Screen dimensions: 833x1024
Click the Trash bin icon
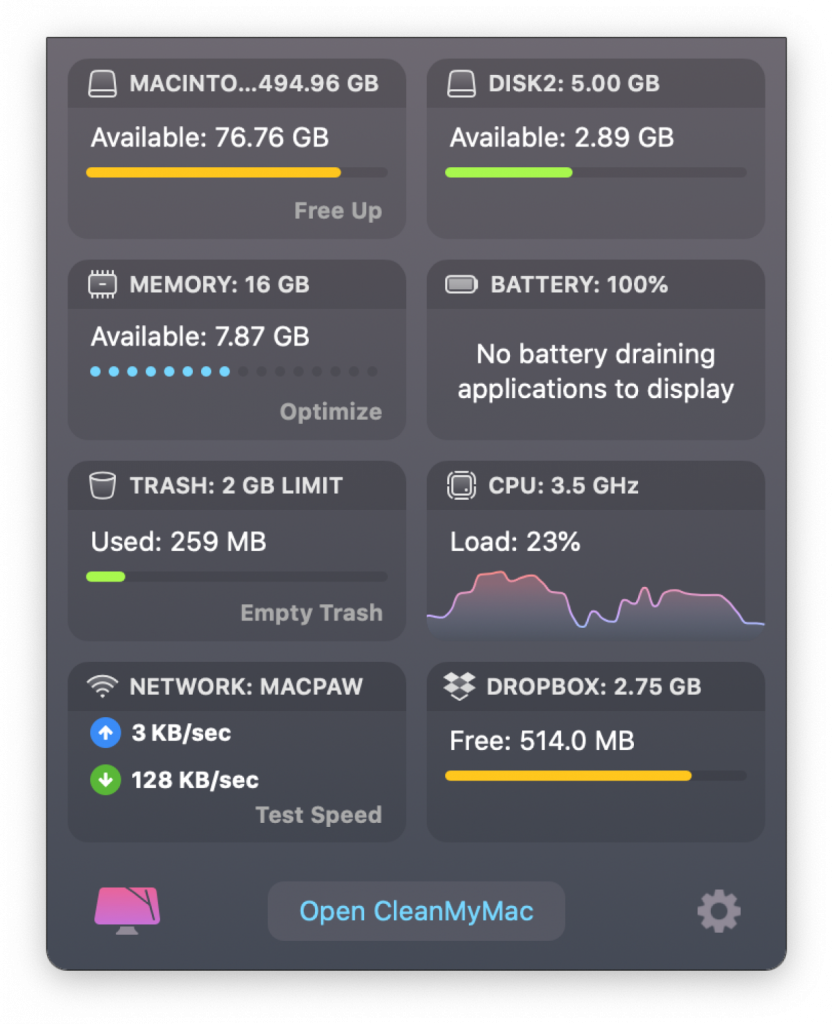click(x=102, y=486)
